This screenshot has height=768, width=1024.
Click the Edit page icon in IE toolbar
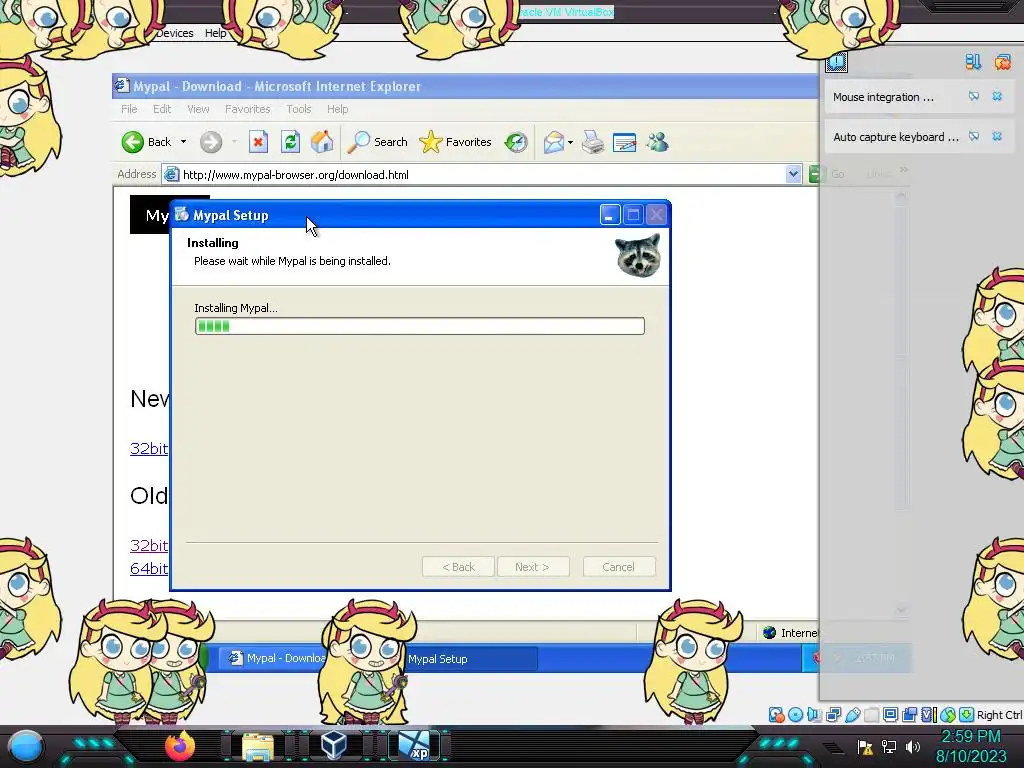[x=624, y=142]
